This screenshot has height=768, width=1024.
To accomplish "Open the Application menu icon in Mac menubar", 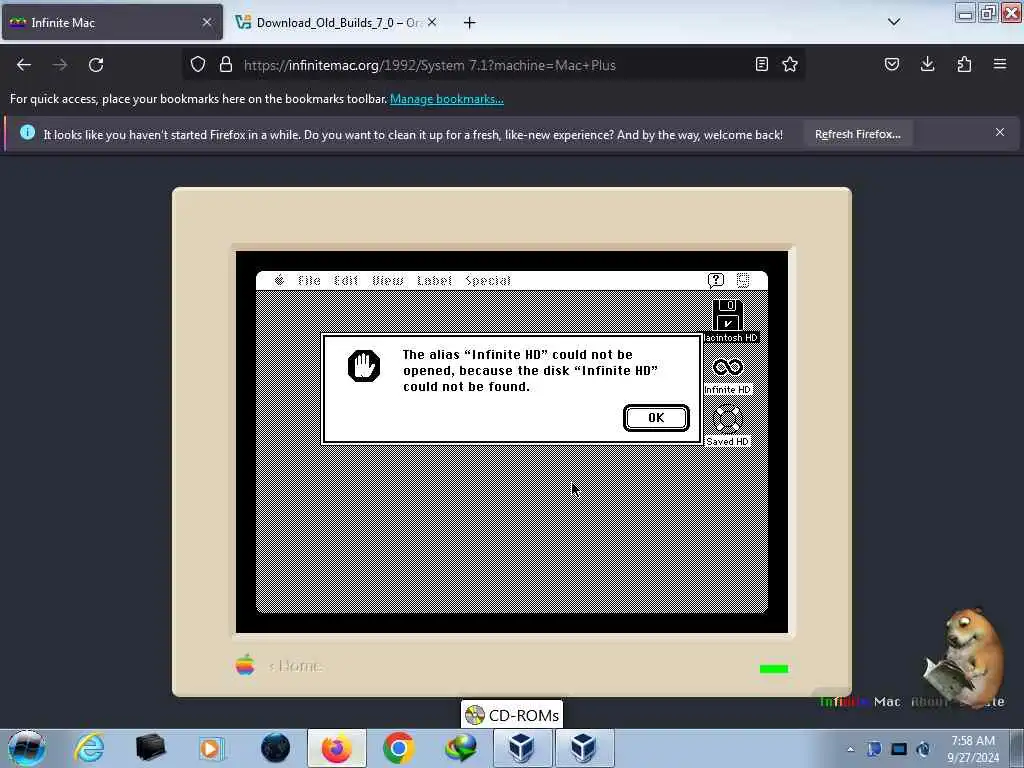I will 743,280.
